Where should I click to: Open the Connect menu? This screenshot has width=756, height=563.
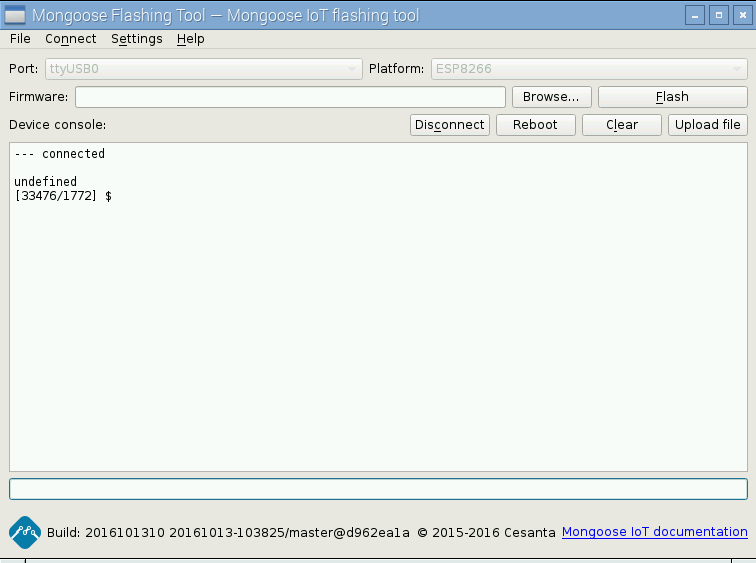[70, 39]
